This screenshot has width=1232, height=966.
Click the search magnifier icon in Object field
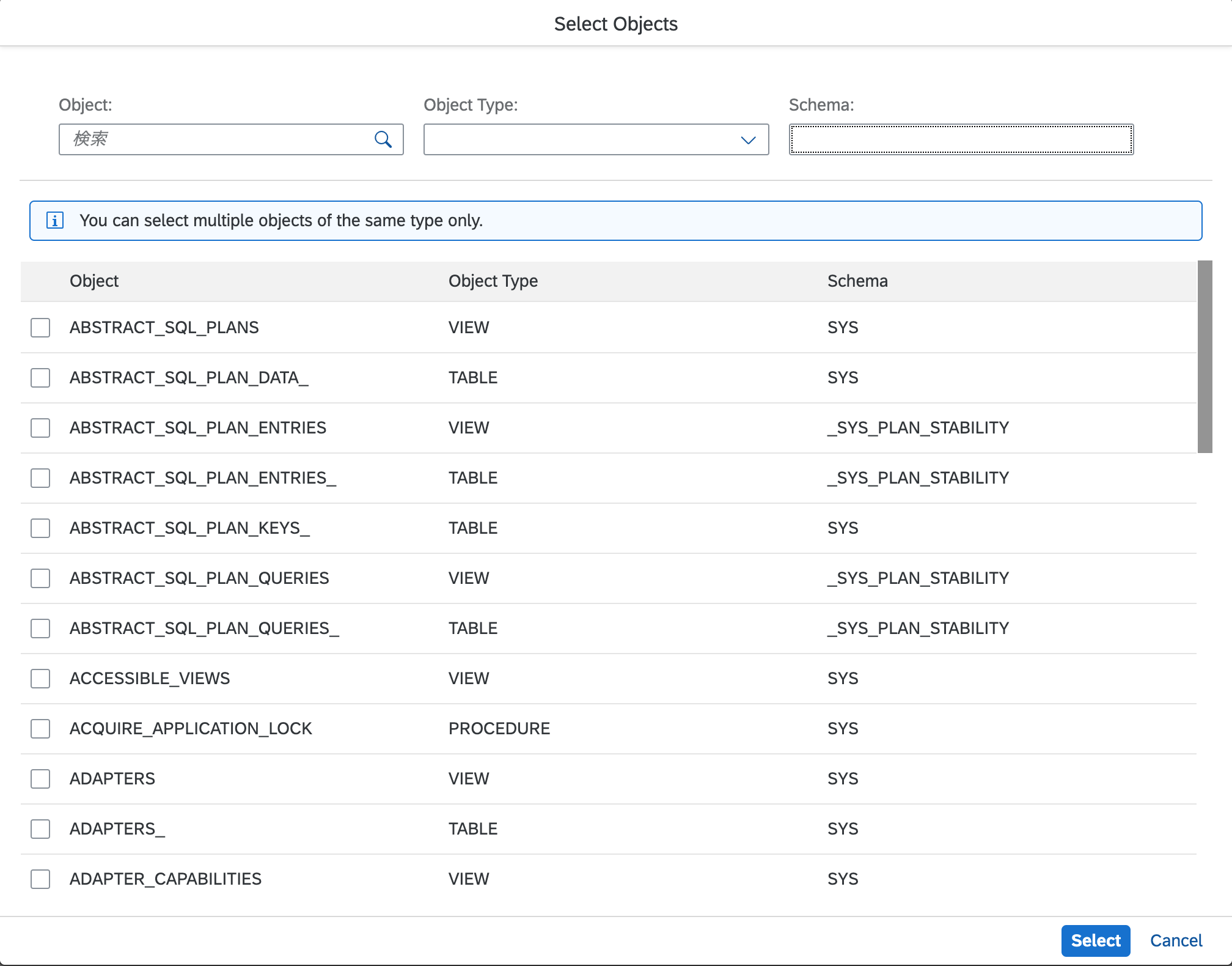(x=383, y=139)
